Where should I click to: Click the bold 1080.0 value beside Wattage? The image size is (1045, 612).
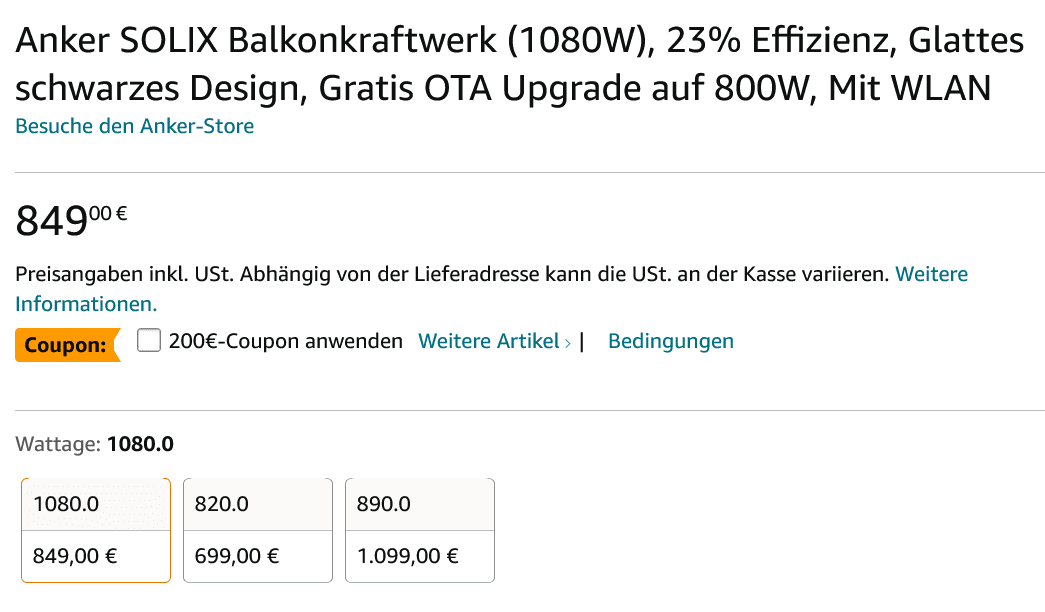click(x=140, y=443)
